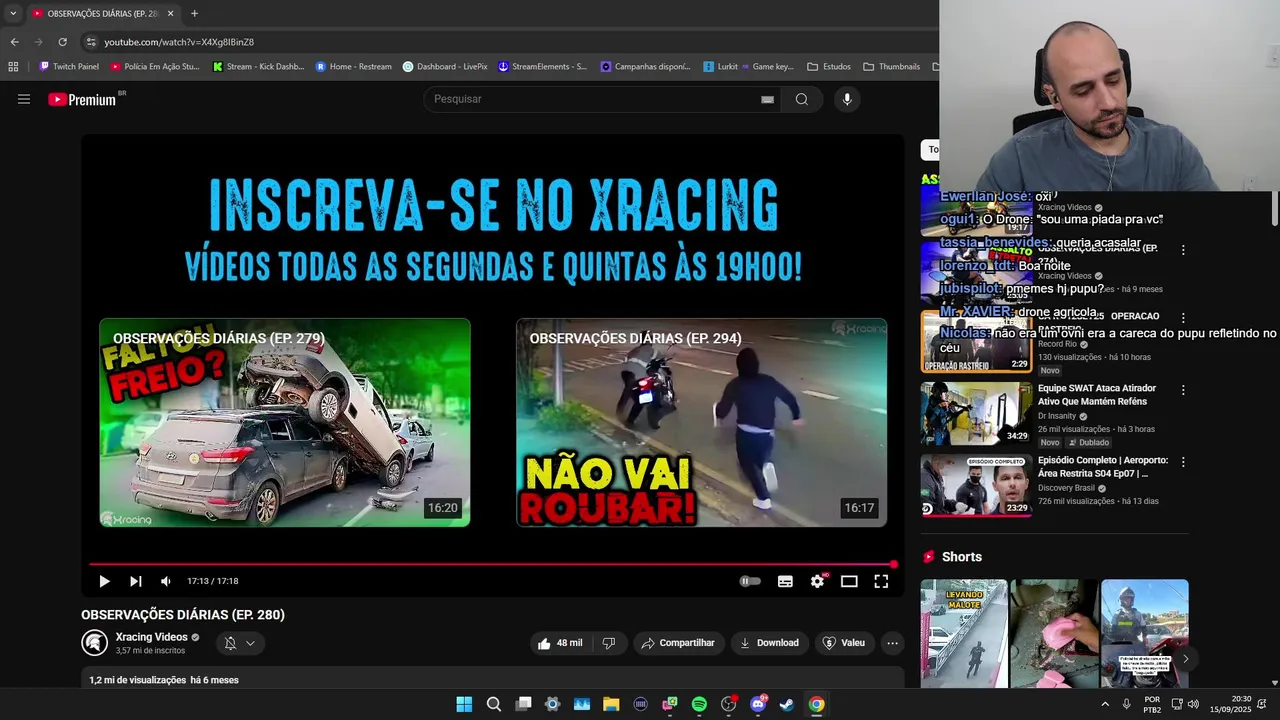The height and width of the screenshot is (720, 1280).
Task: Open the YouTube hamburger guide menu
Action: point(24,99)
